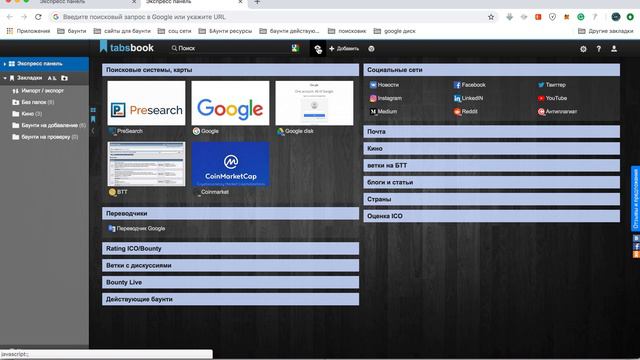Open the YouTube link
This screenshot has height=360, width=640.
click(552, 98)
